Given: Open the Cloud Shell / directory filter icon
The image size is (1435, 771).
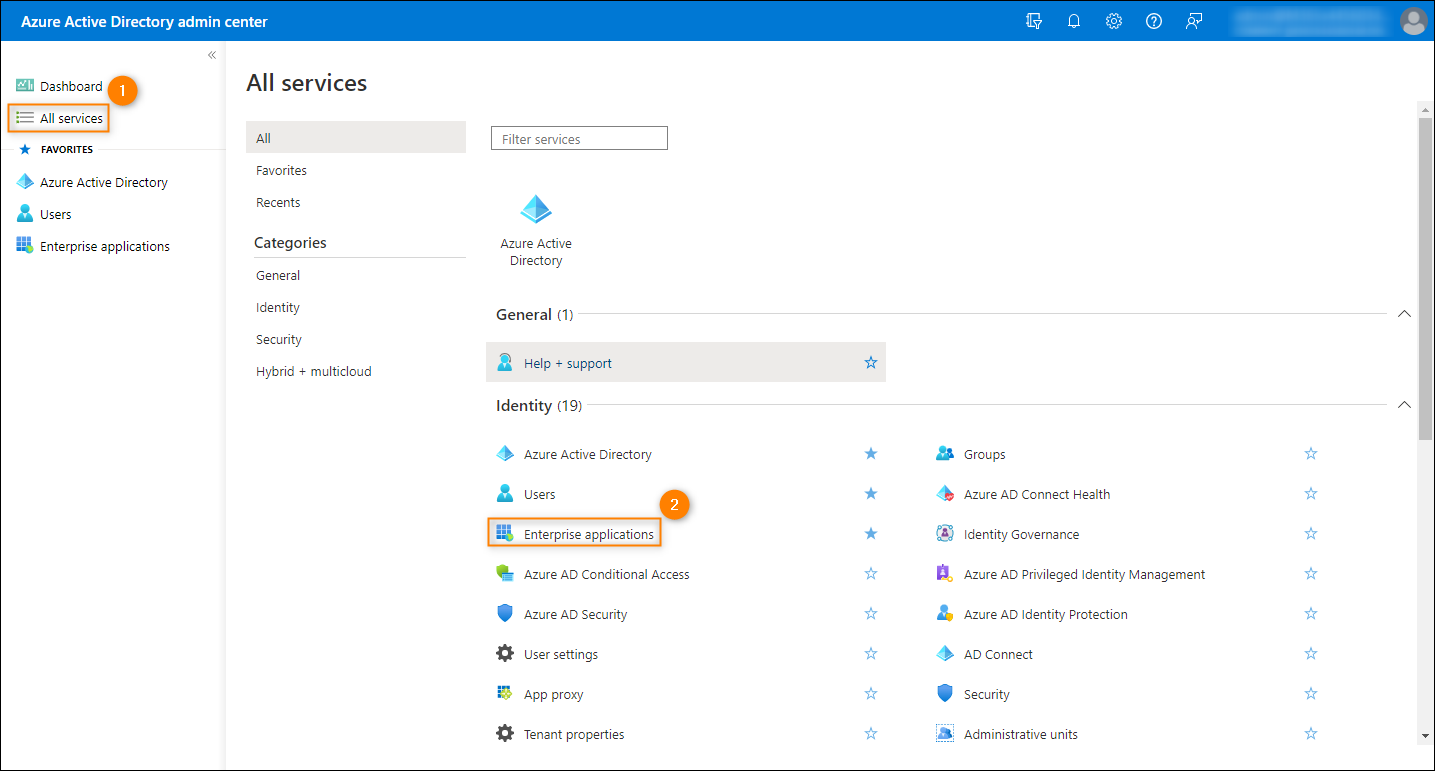Looking at the screenshot, I should pos(1034,21).
